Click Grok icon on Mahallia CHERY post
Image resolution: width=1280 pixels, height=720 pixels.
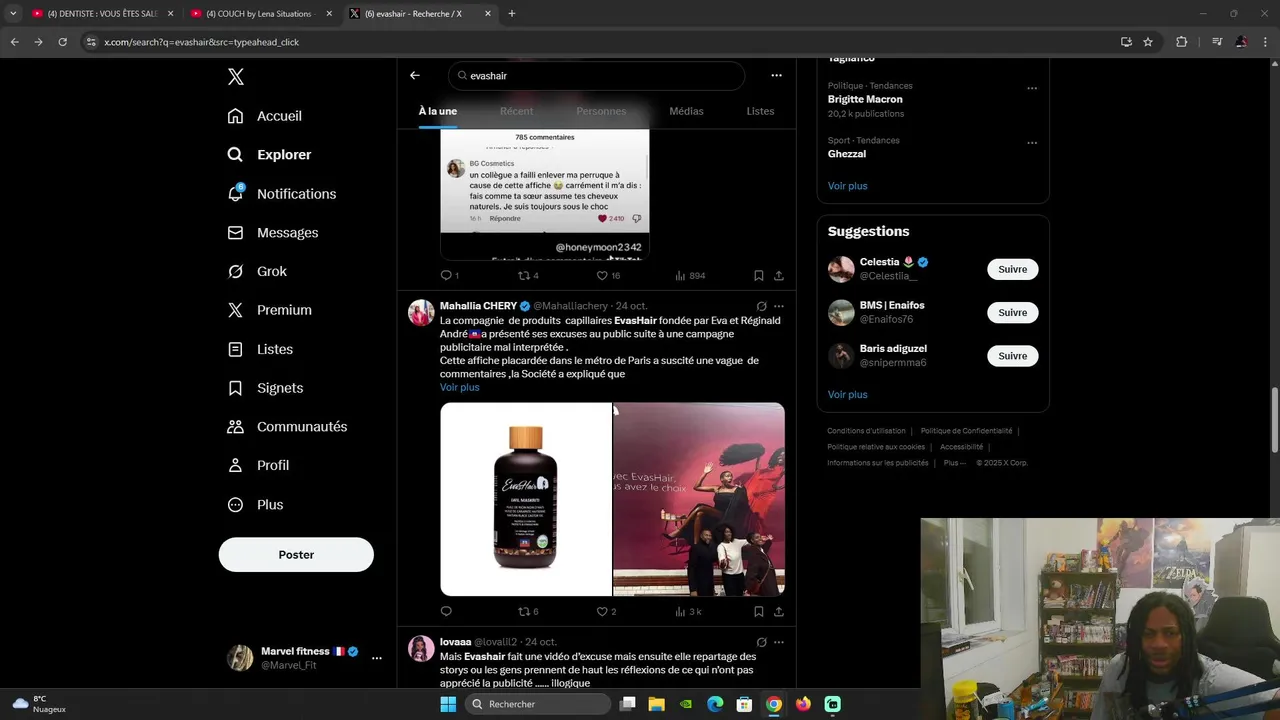(761, 306)
